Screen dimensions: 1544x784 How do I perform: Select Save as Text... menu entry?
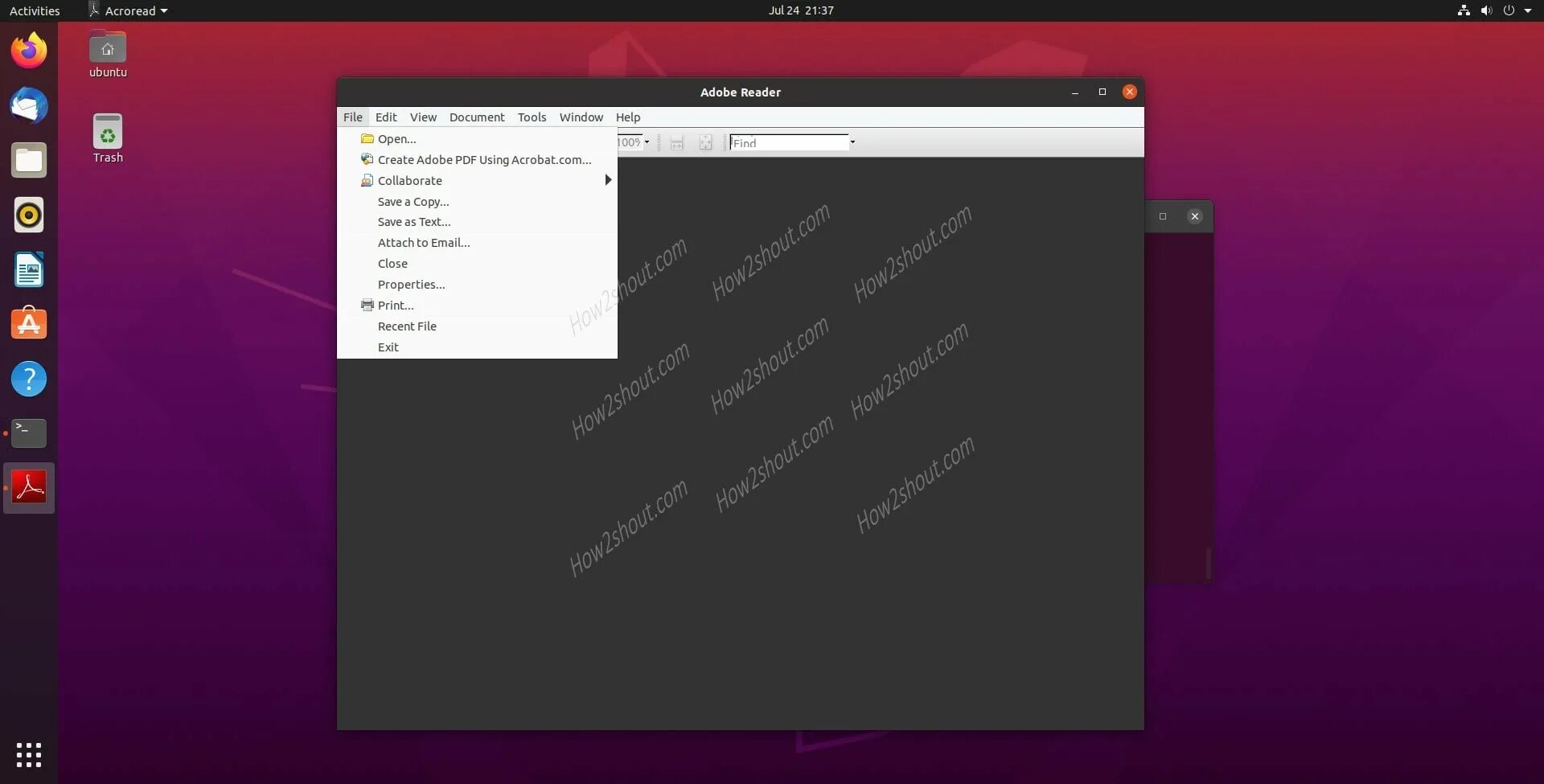click(x=477, y=222)
